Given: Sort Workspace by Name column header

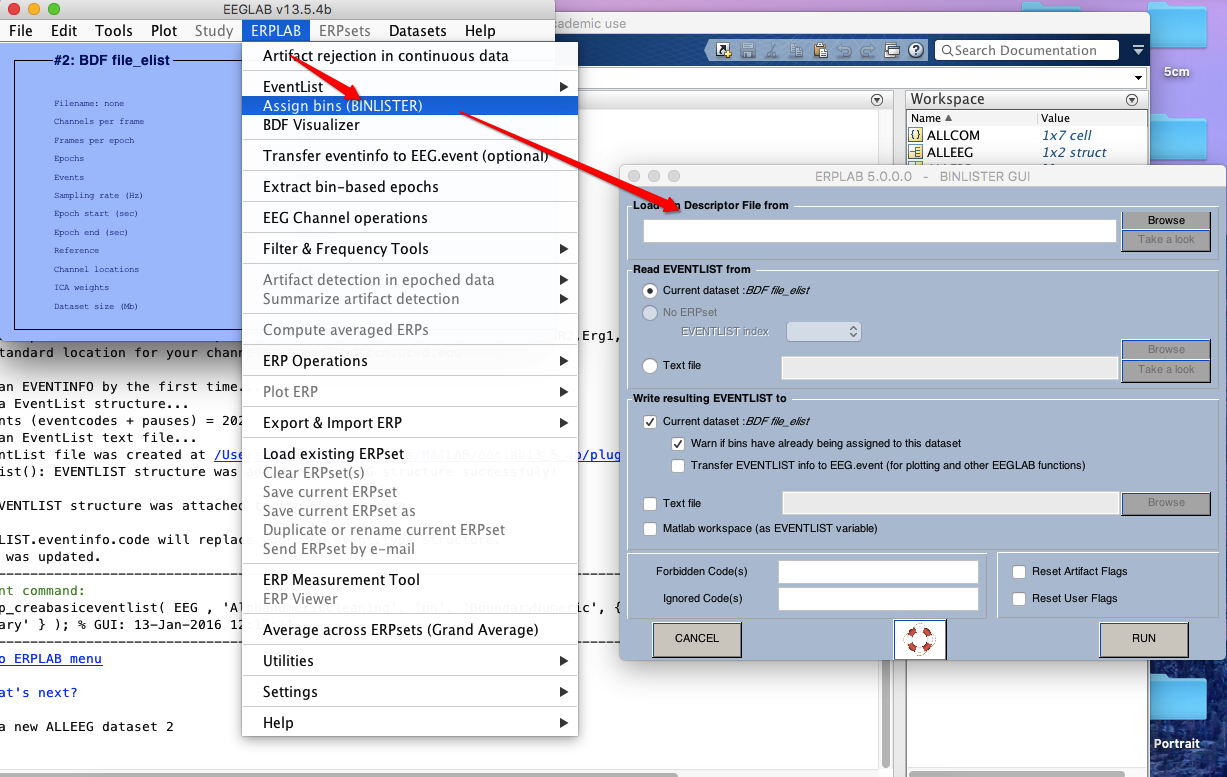Looking at the screenshot, I should point(973,118).
